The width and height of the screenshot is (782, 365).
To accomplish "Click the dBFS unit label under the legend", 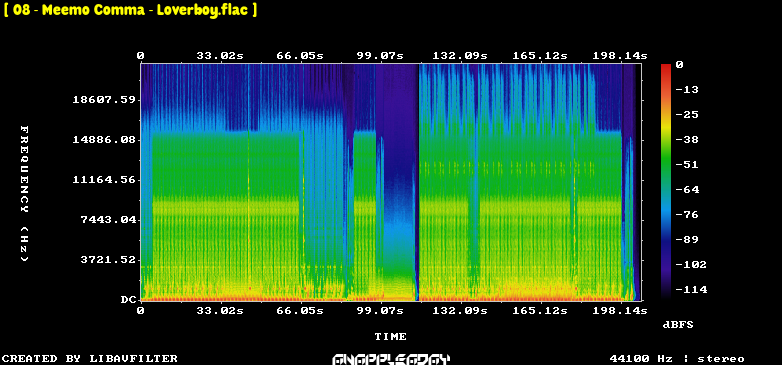I will tap(678, 325).
